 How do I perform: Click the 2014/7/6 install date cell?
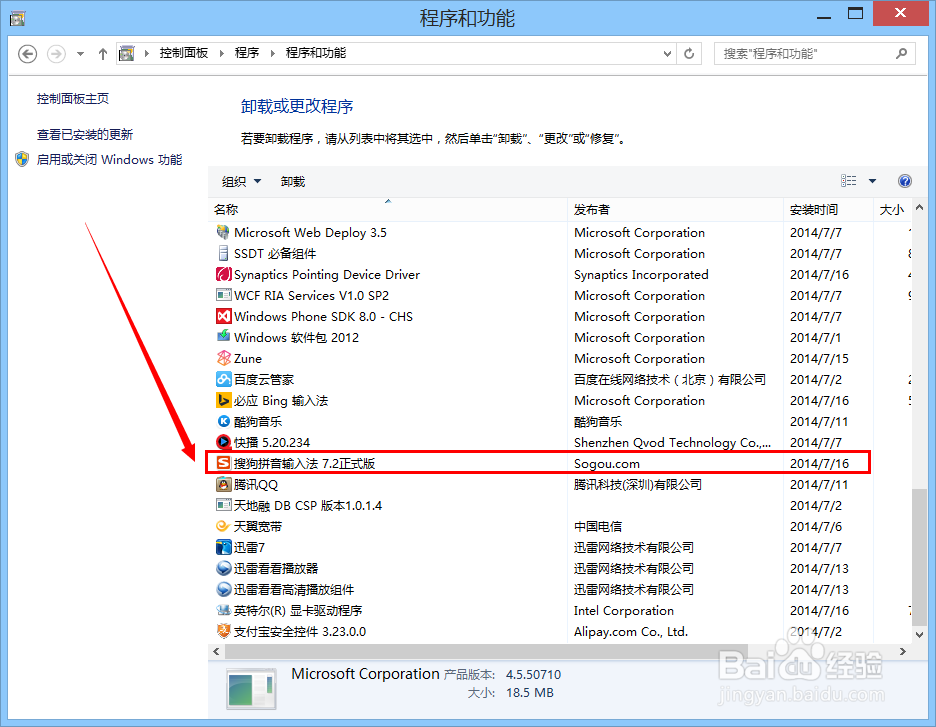[x=815, y=526]
